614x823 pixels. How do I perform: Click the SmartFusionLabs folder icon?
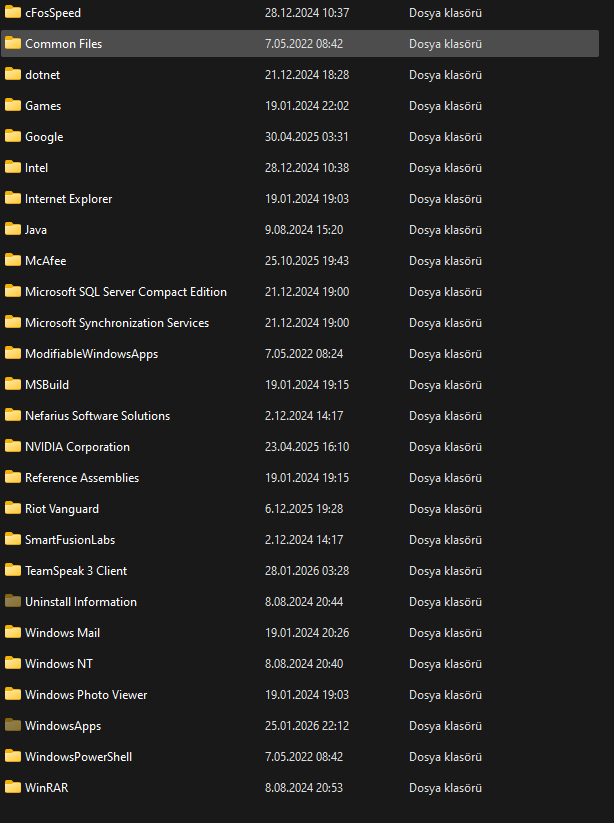point(13,539)
